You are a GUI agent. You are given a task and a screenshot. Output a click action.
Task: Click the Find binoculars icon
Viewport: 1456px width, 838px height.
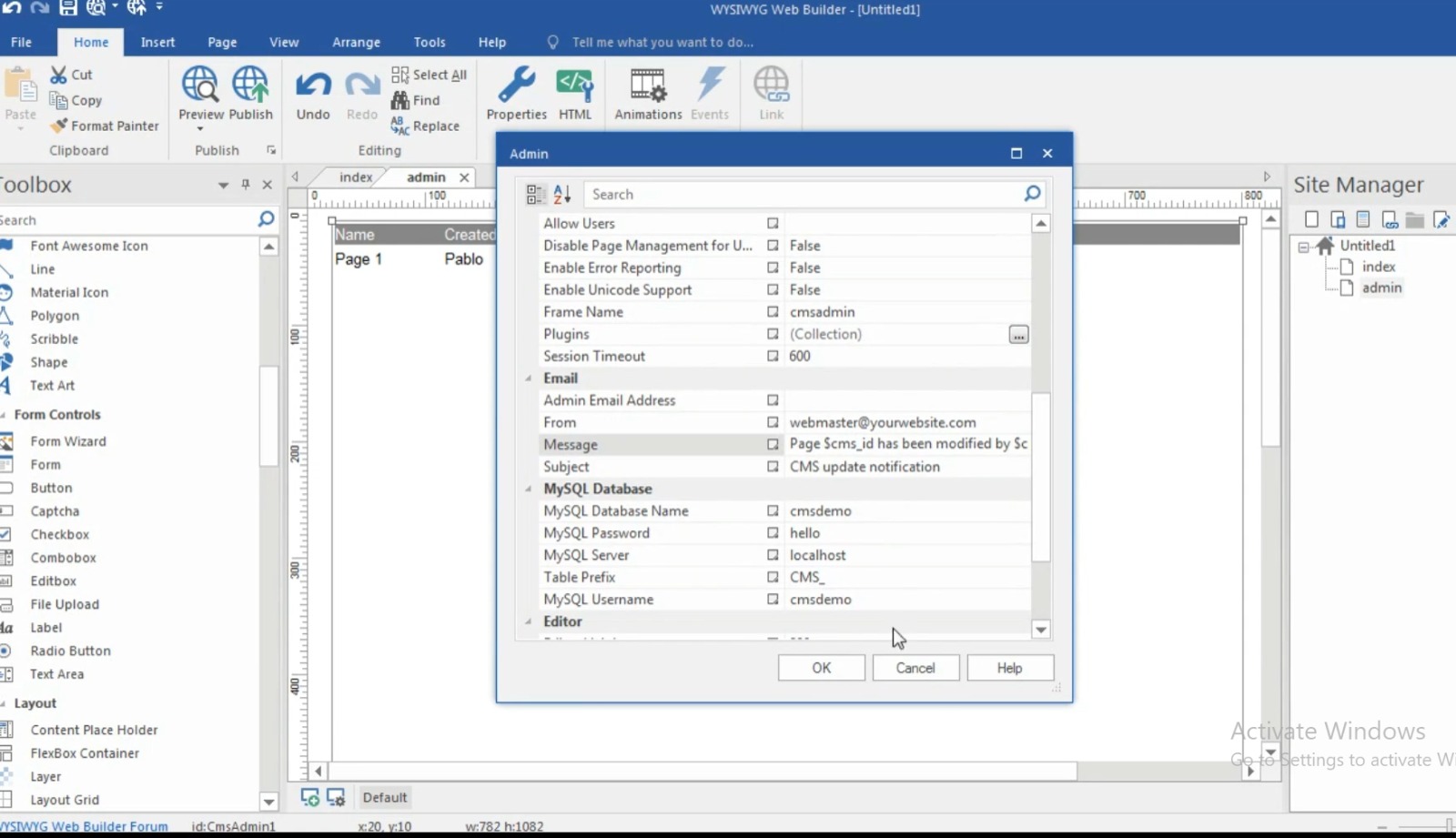[x=400, y=100]
